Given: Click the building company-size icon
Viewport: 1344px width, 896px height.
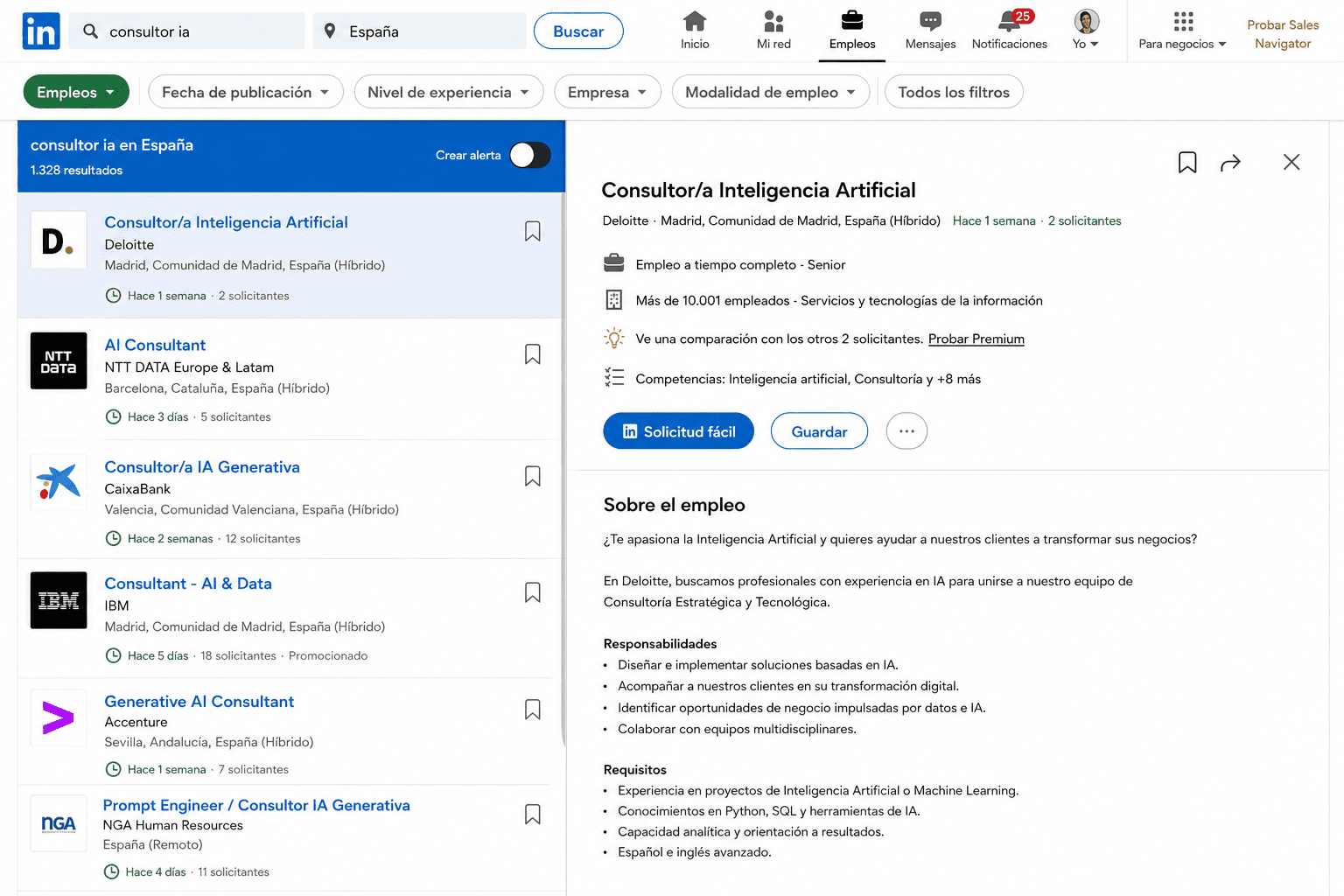Looking at the screenshot, I should click(x=614, y=300).
